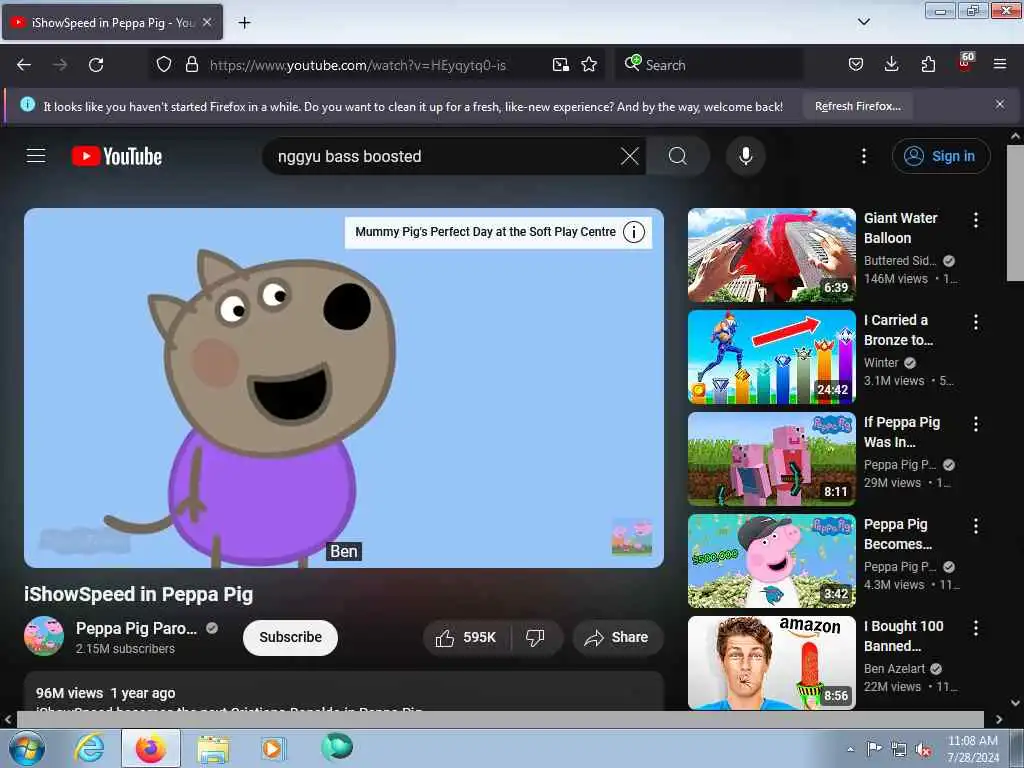The height and width of the screenshot is (768, 1024).
Task: Click the Firefox Search box
Action: 709,65
